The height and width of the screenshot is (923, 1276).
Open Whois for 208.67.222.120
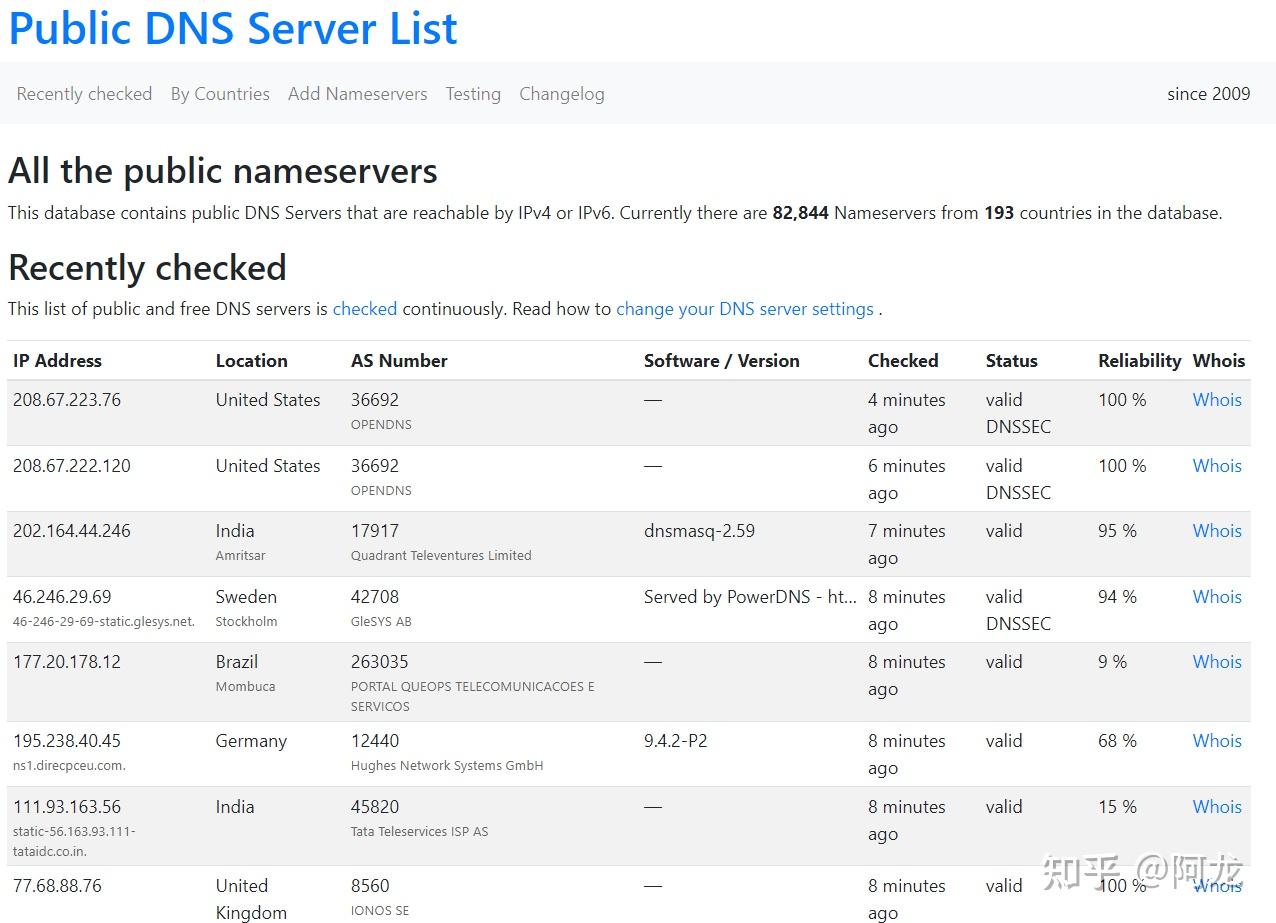(x=1217, y=466)
